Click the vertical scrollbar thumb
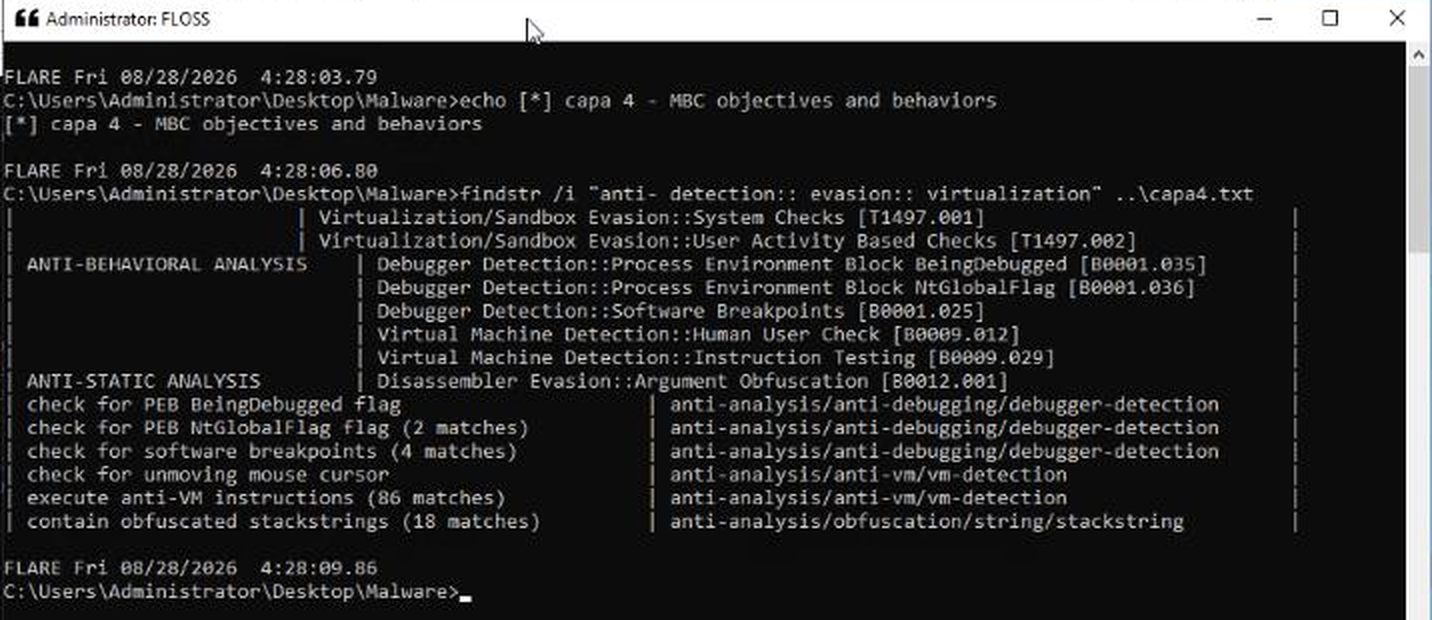The image size is (1432, 620). click(1417, 160)
